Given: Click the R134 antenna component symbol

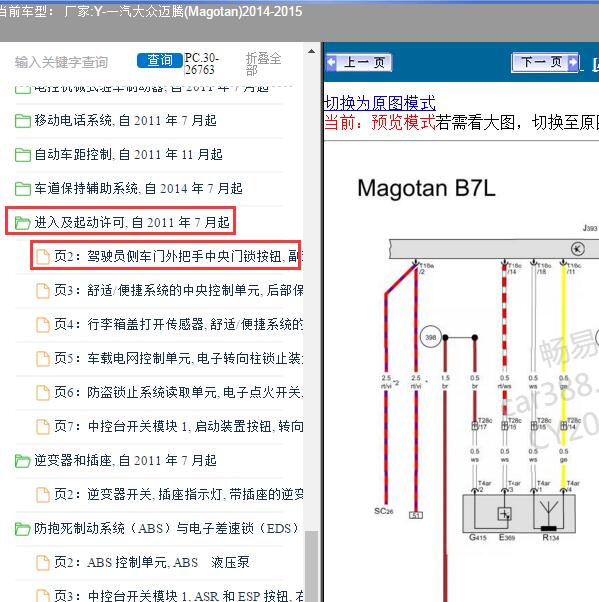Looking at the screenshot, I should (x=548, y=514).
